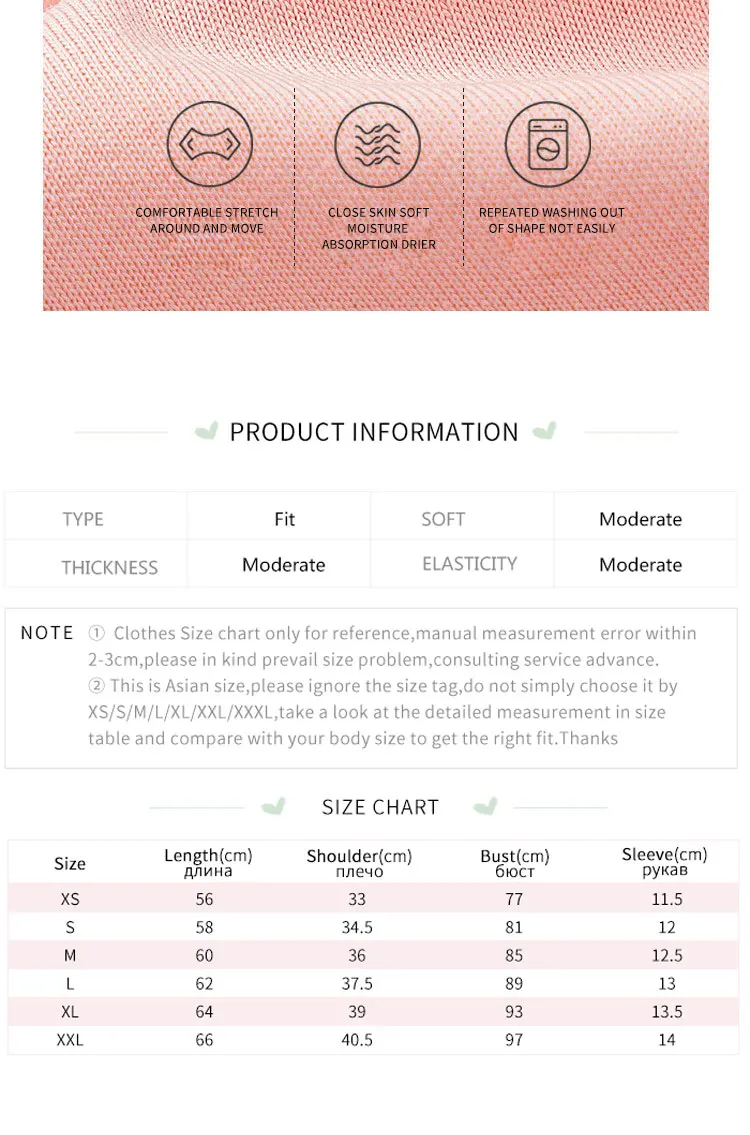Click the Sleeve(cm) column header
The height and width of the screenshot is (1135, 750).
click(664, 862)
